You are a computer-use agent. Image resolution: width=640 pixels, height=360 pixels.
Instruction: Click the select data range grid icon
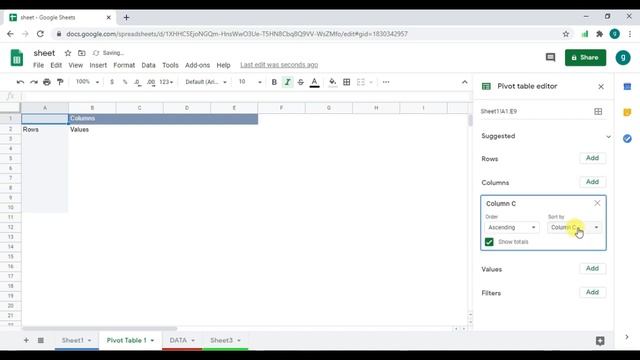(598, 111)
